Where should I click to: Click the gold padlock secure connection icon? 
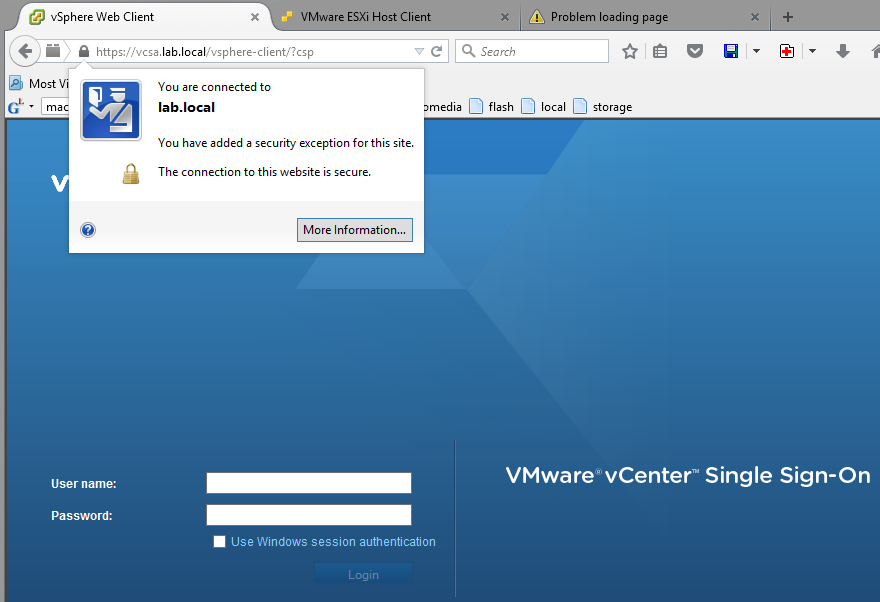coord(131,174)
